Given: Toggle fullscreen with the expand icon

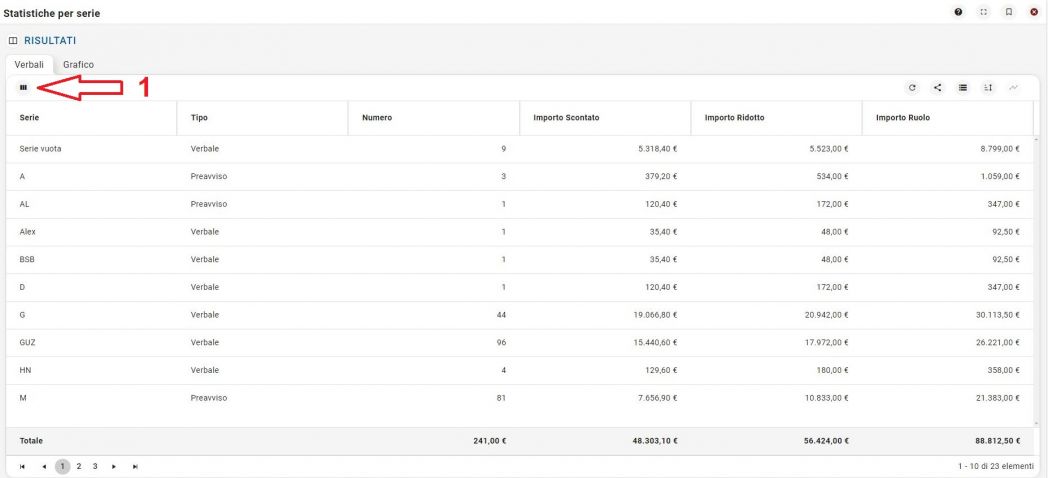Looking at the screenshot, I should (983, 12).
